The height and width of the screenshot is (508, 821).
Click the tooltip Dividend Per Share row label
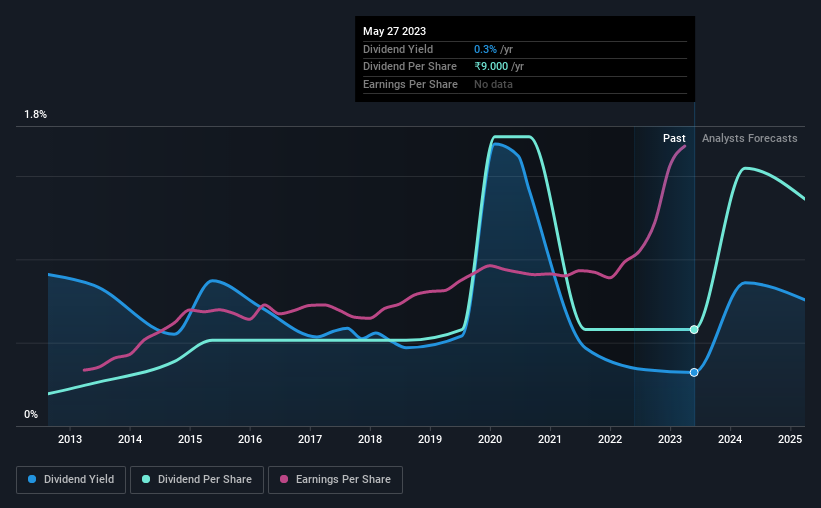410,67
